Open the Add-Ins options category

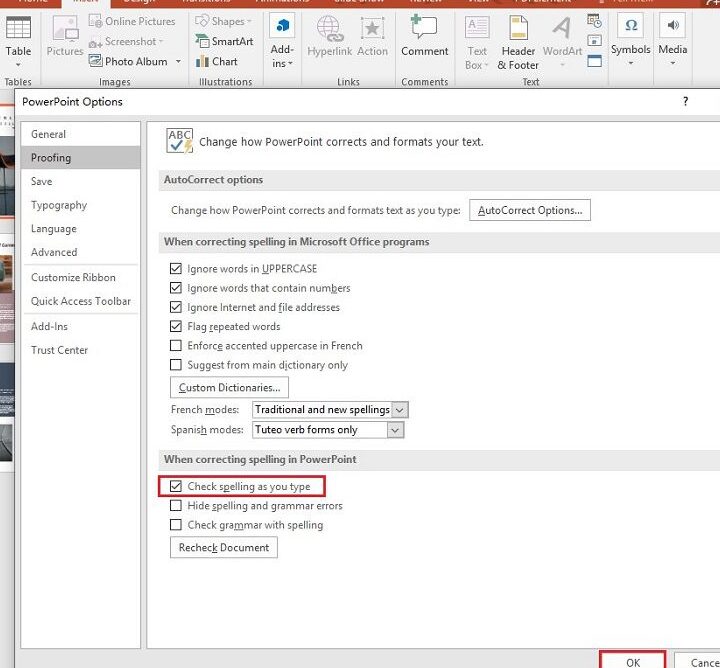(x=80, y=326)
